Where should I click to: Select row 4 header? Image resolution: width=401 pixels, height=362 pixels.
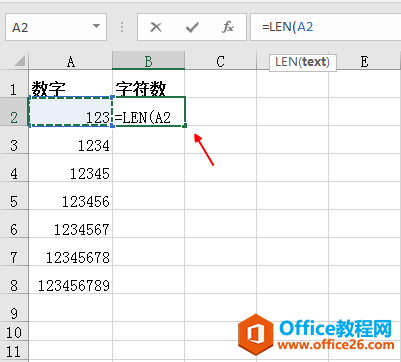[x=14, y=168]
